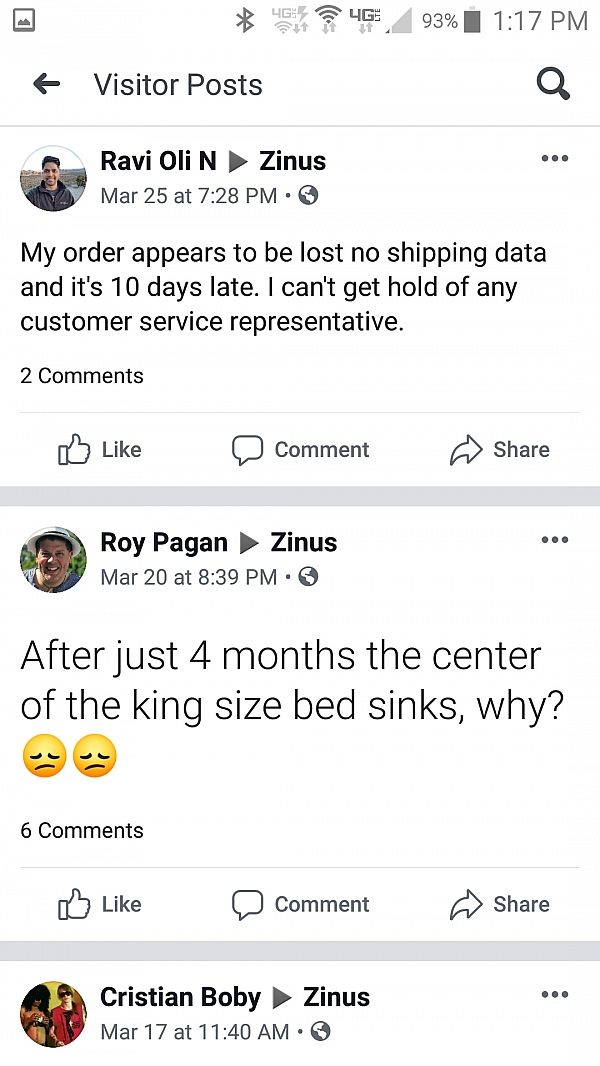Like Ravi Oli N's lost order post
Image resolution: width=600 pixels, height=1066 pixels.
[100, 449]
